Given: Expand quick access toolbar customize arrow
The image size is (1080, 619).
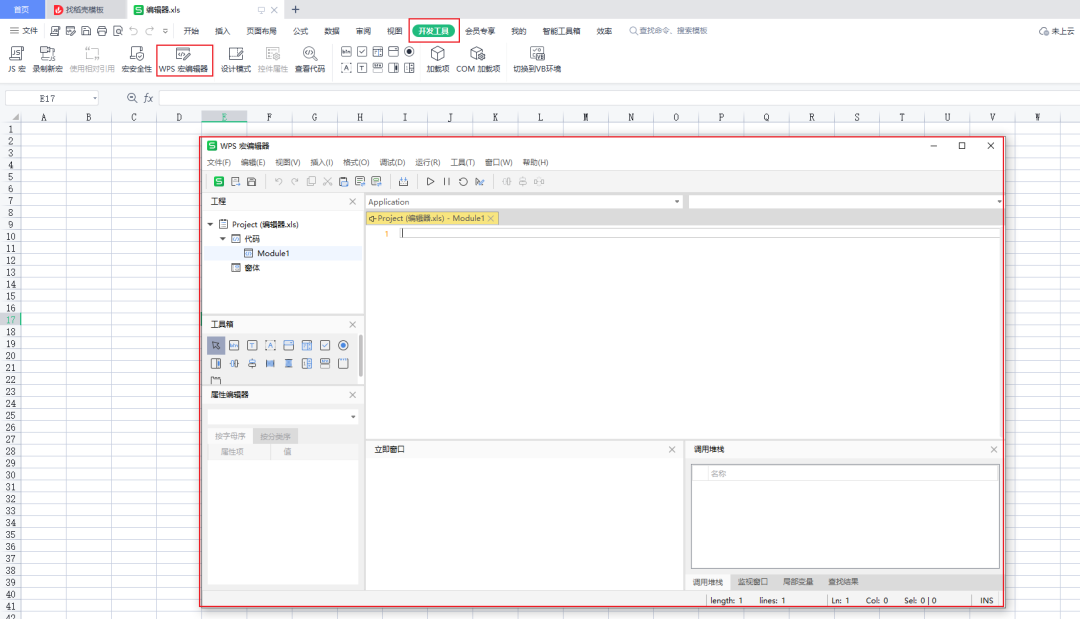Looking at the screenshot, I should (x=165, y=30).
